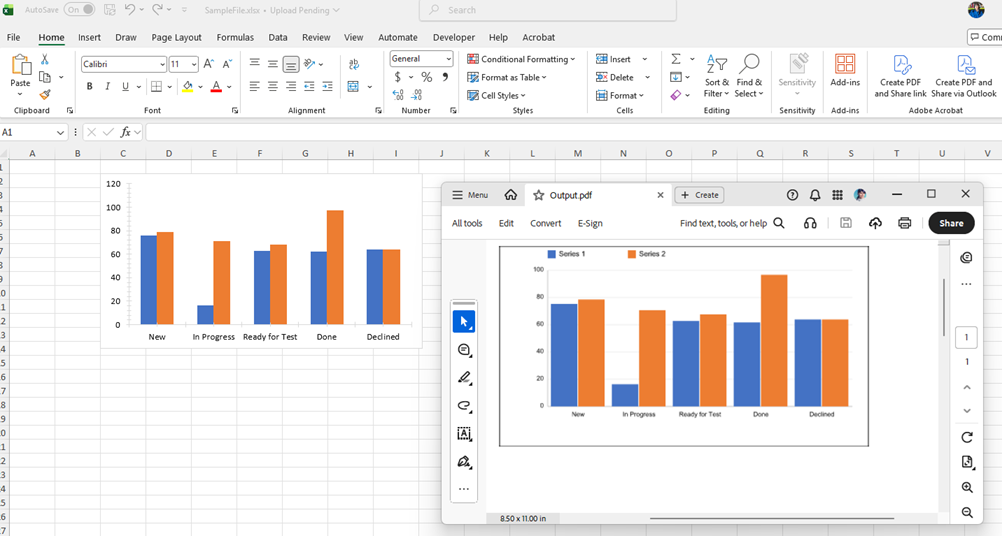The height and width of the screenshot is (536, 1002).
Task: Apply the yellow Fill Color swatch
Action: (x=187, y=86)
